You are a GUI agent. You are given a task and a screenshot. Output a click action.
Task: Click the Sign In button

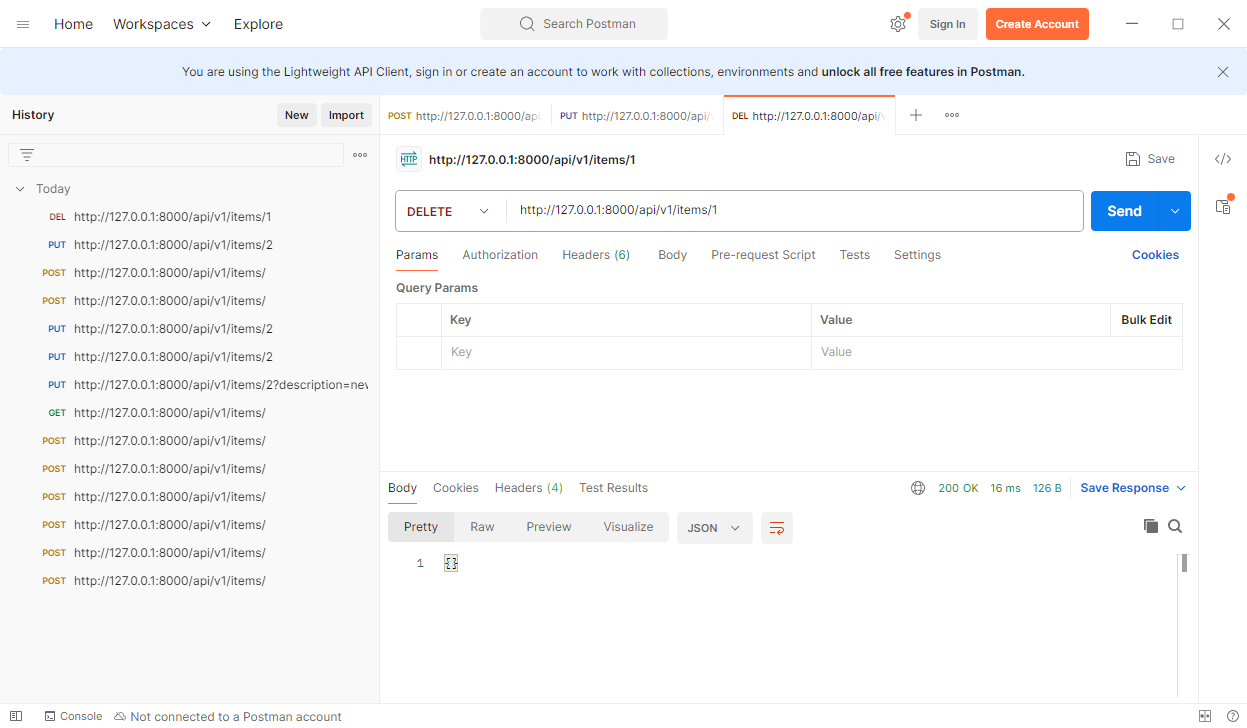click(x=947, y=24)
